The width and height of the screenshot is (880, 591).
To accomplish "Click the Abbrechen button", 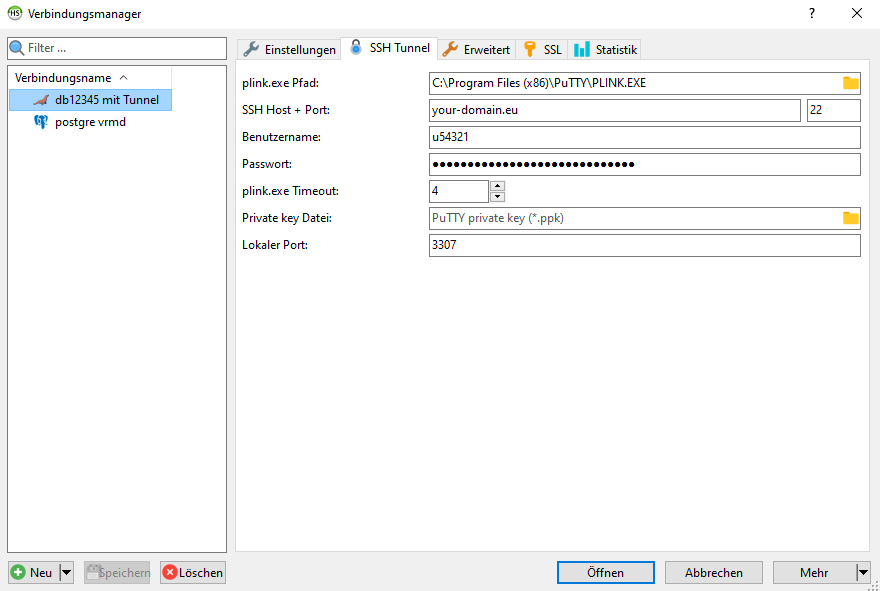I will pyautogui.click(x=713, y=572).
